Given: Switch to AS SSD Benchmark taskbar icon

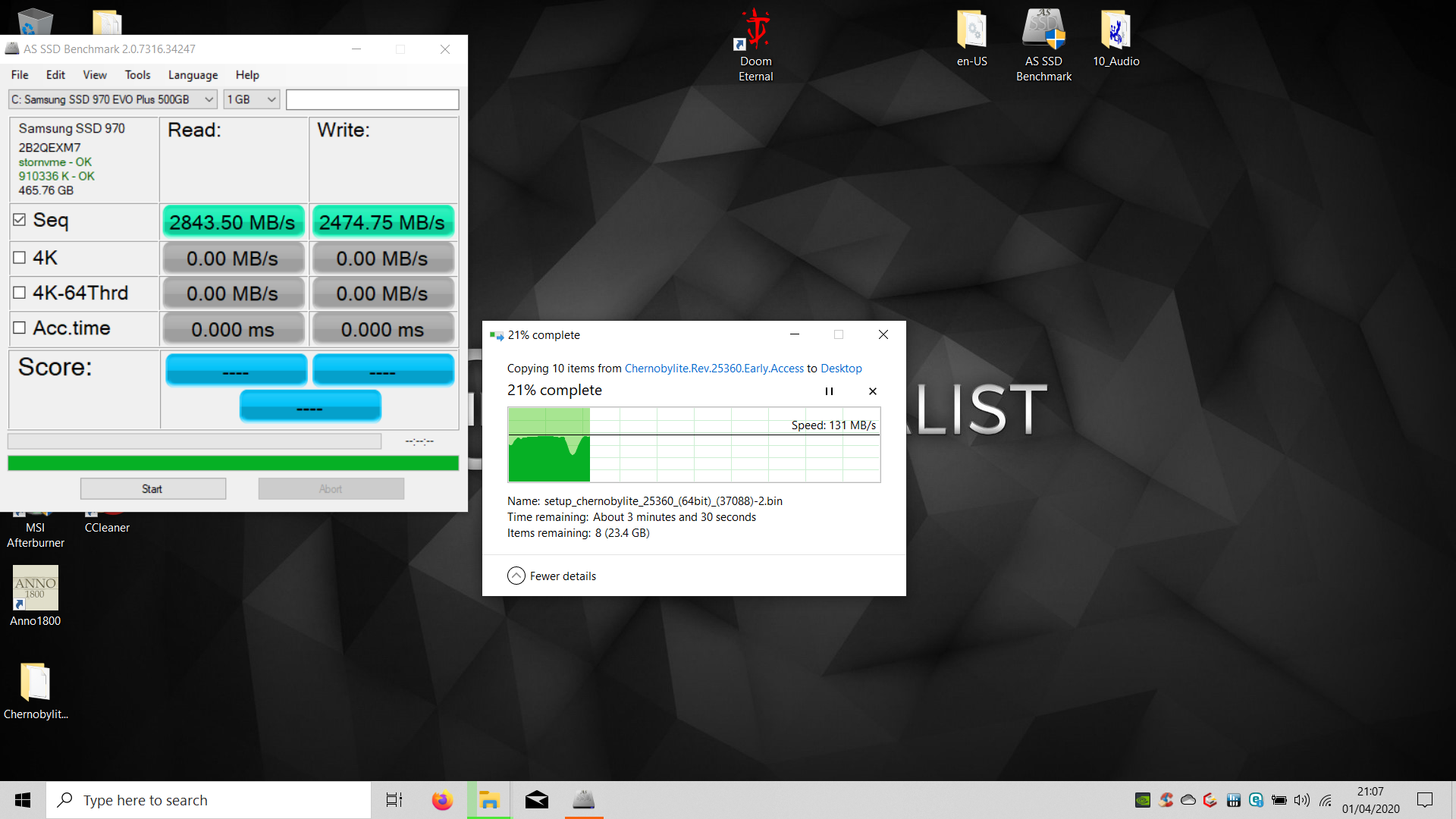Looking at the screenshot, I should pos(584,800).
